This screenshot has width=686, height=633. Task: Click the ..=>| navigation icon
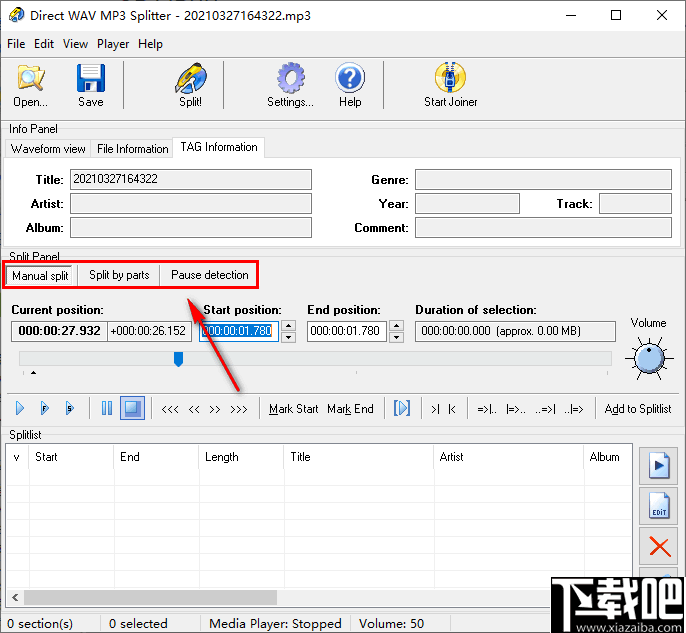tap(545, 409)
